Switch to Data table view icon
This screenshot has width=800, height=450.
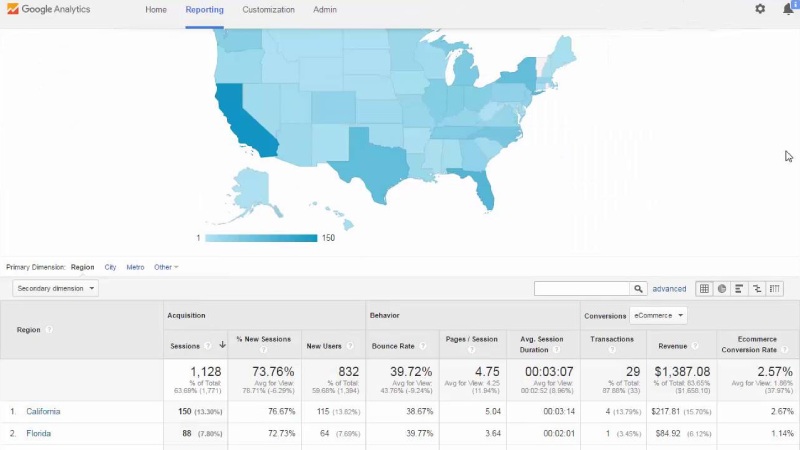[x=704, y=289]
